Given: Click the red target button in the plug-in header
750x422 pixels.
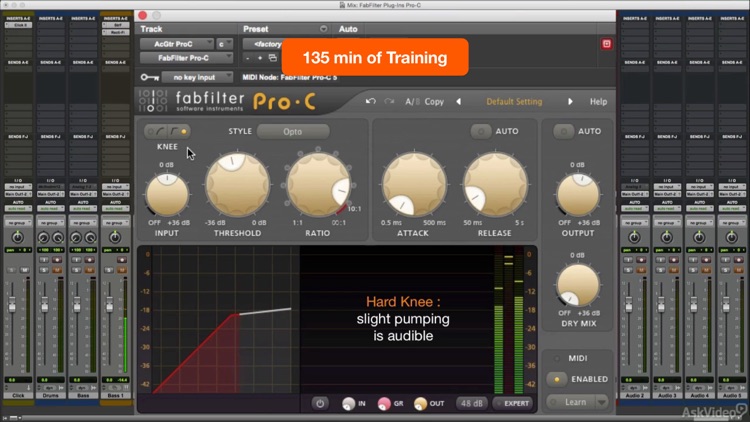Looking at the screenshot, I should point(607,44).
